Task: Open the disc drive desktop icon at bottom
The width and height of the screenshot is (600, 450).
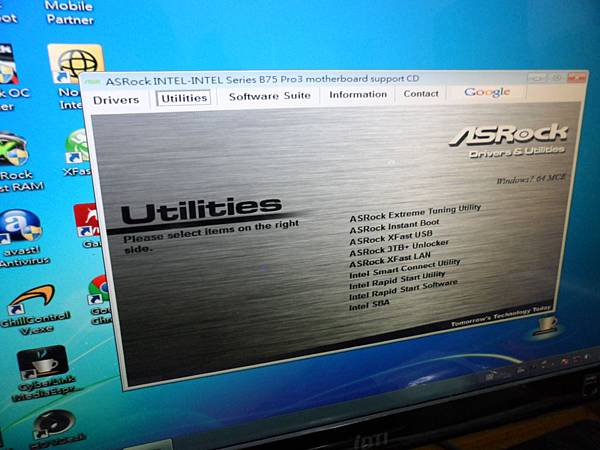Action: 55,429
